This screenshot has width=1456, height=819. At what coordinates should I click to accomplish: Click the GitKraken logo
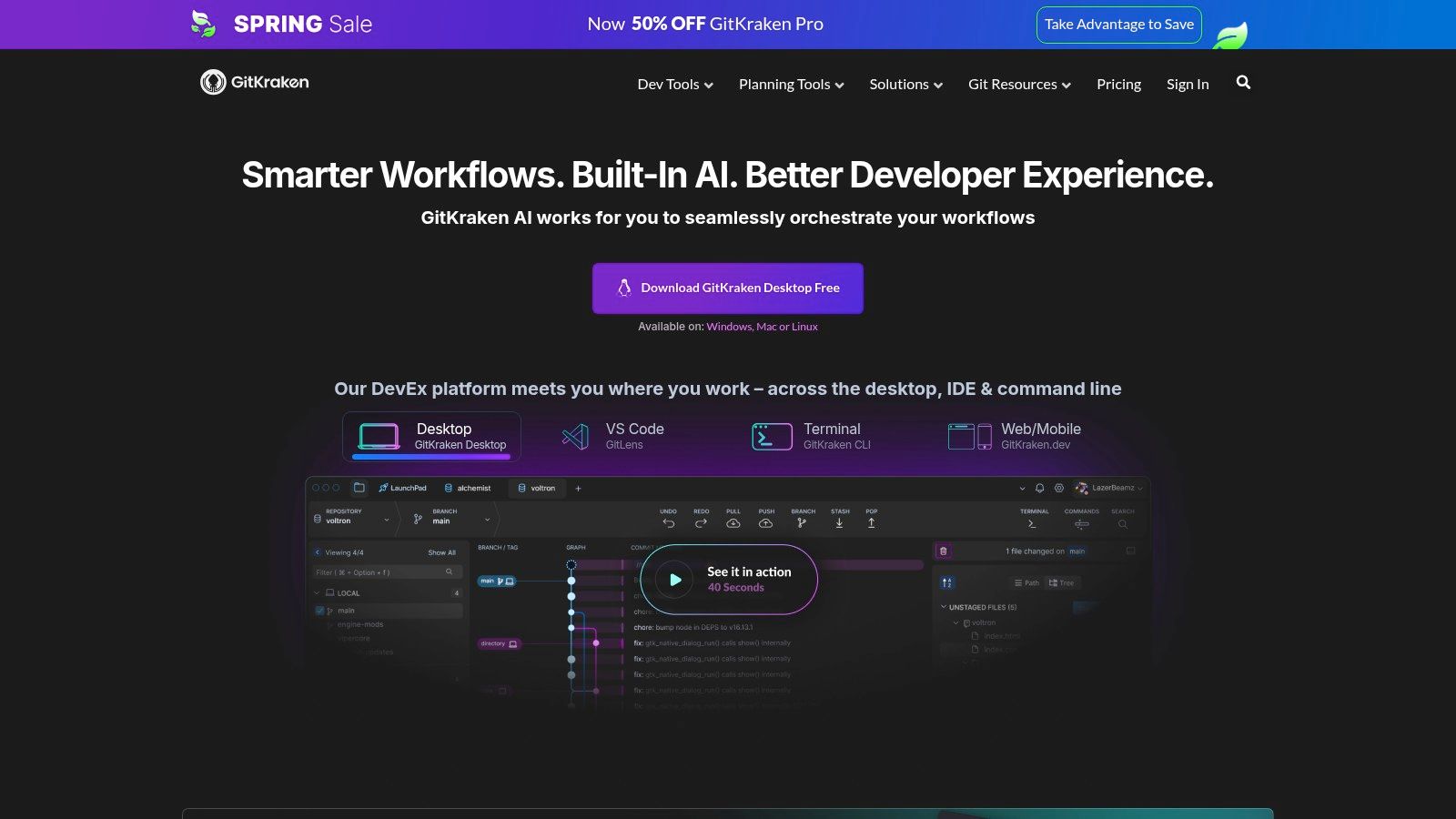click(x=255, y=82)
